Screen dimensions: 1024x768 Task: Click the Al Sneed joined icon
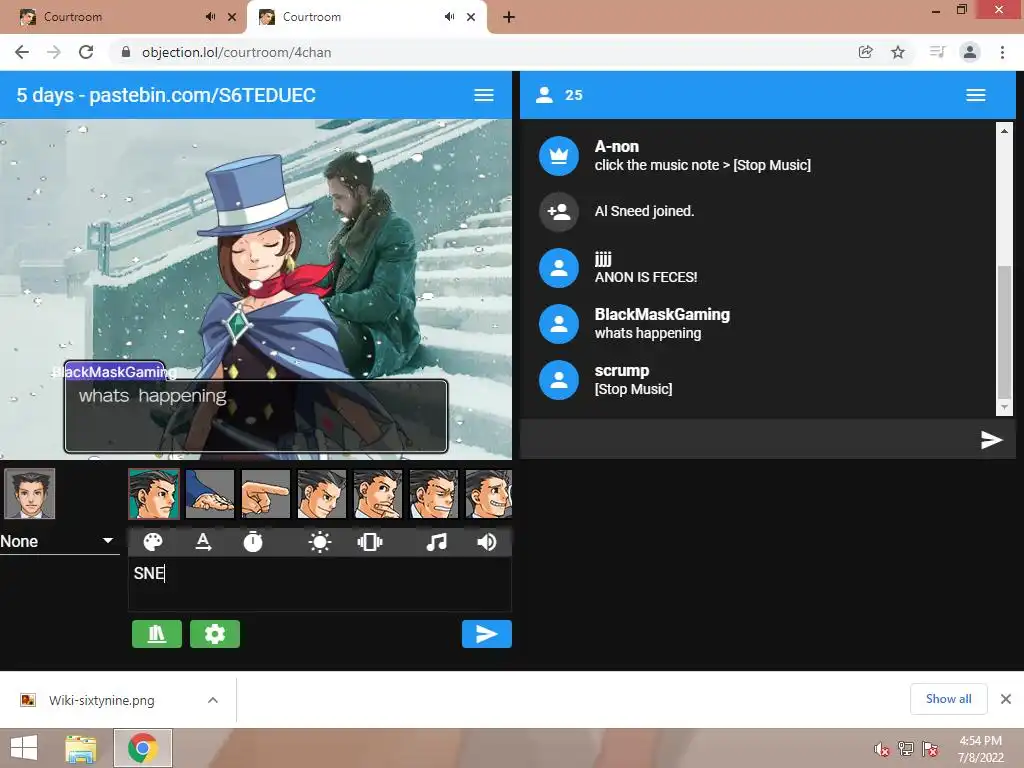(x=558, y=212)
